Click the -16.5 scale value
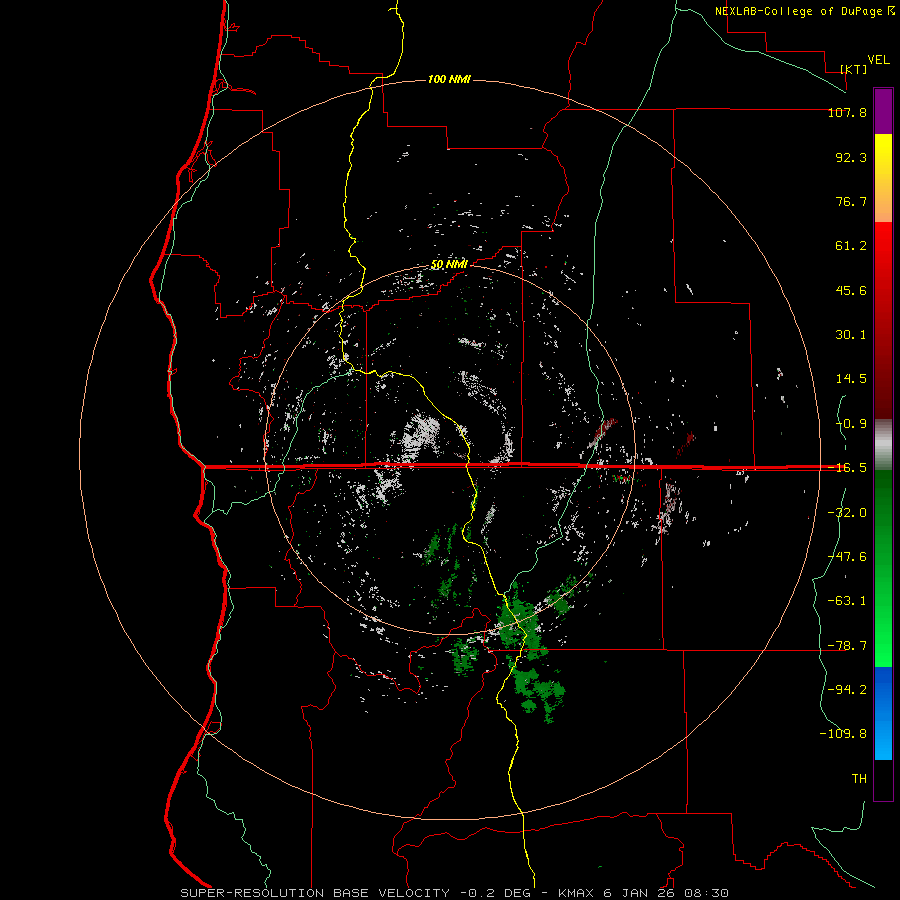 point(847,468)
